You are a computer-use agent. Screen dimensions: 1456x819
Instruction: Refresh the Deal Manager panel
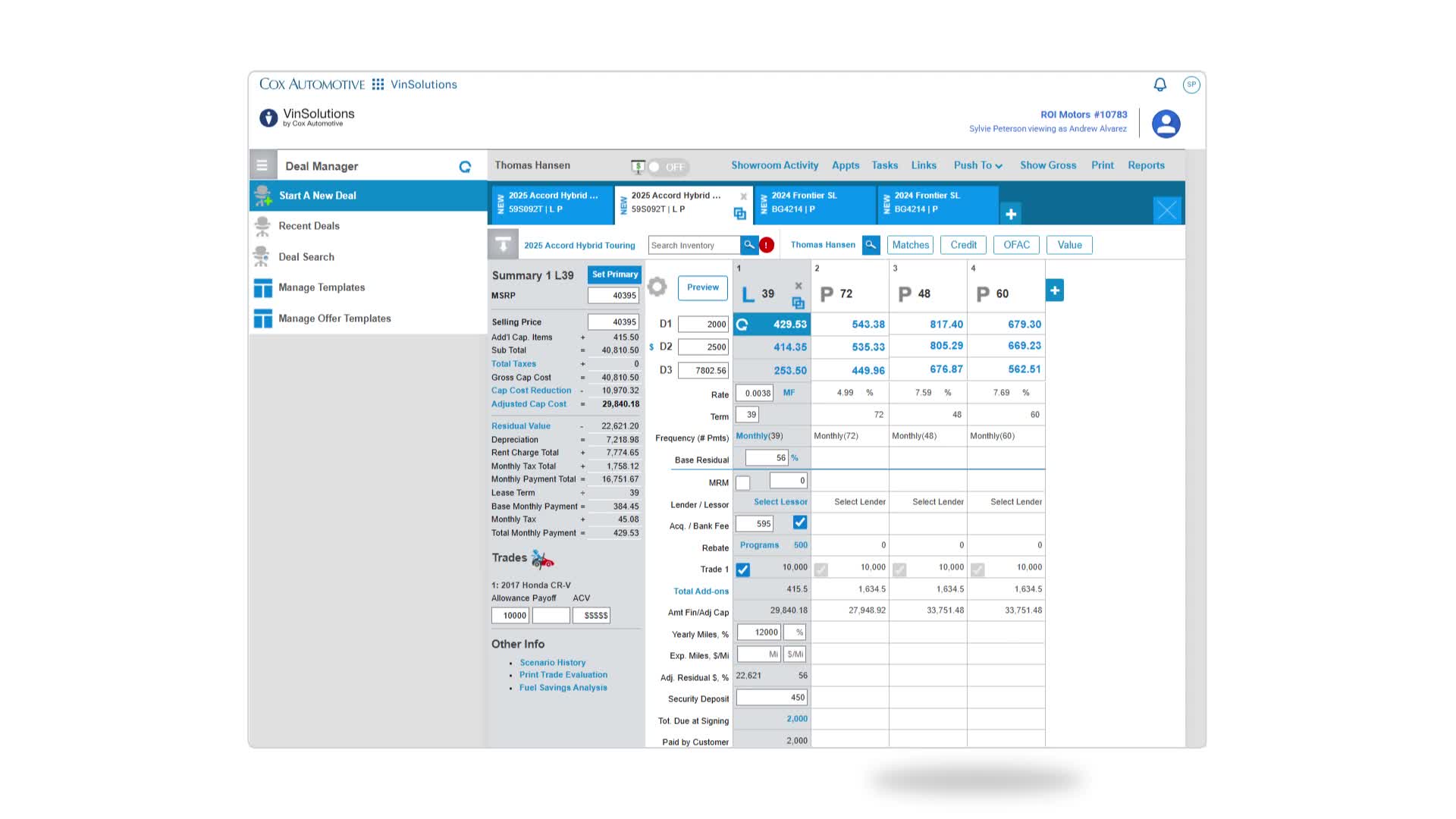tap(465, 167)
